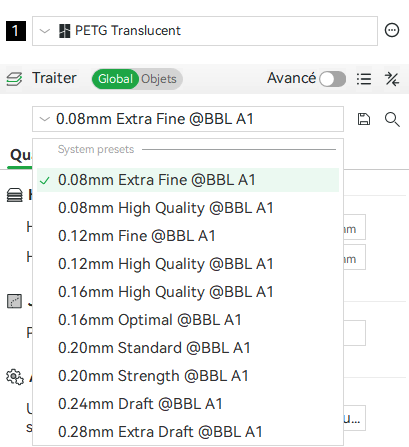The width and height of the screenshot is (409, 447).
Task: Click the filament number 1 swatch
Action: pos(16,31)
